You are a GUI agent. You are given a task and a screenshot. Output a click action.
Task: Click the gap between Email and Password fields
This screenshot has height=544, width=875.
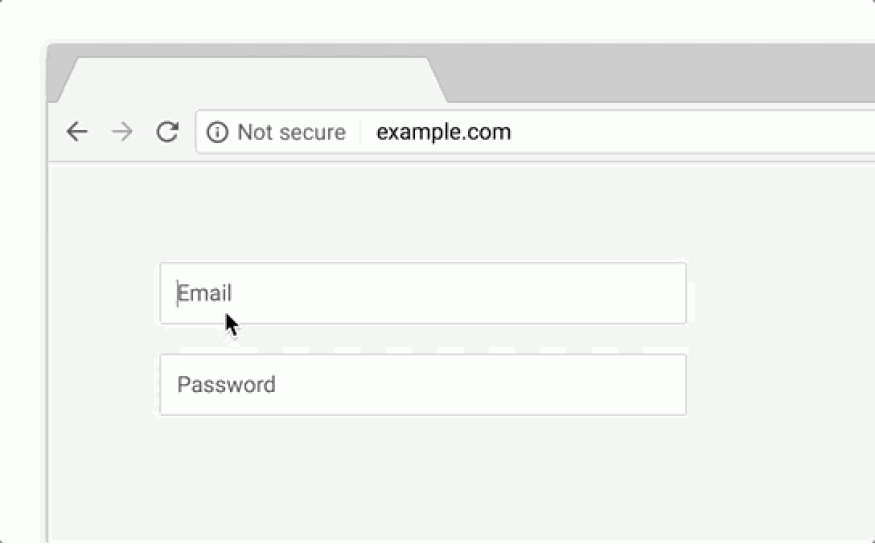423,339
